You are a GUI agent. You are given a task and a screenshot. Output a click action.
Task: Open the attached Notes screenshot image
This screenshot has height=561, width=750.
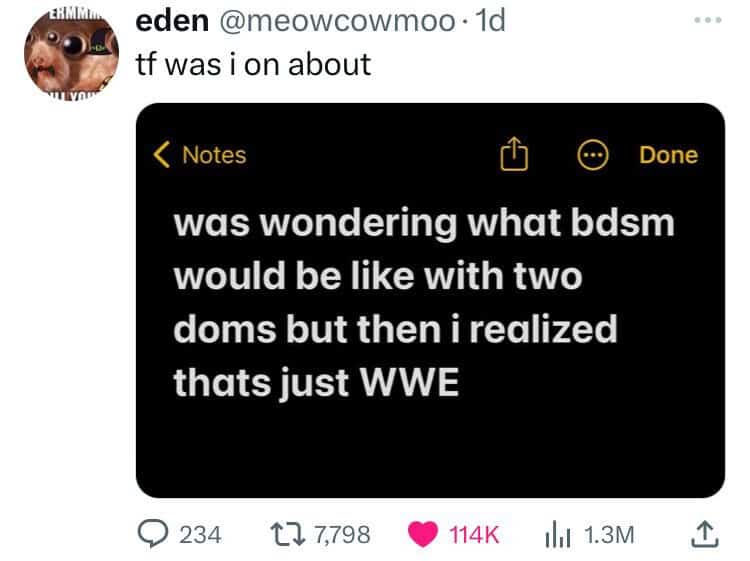click(430, 300)
